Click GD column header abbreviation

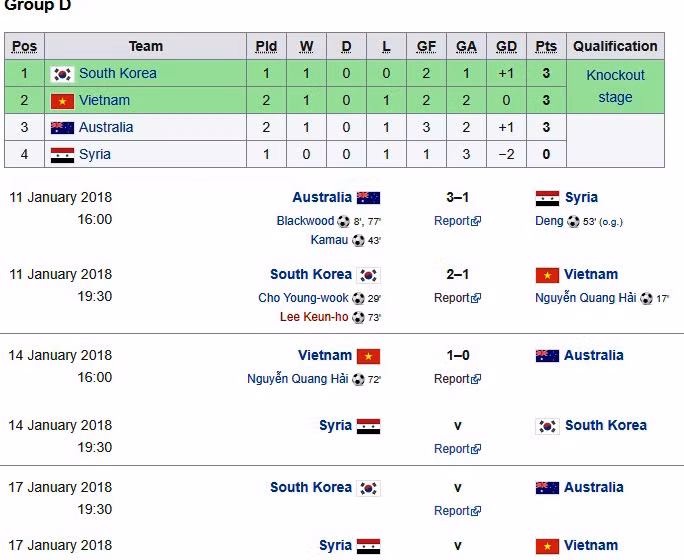point(506,46)
